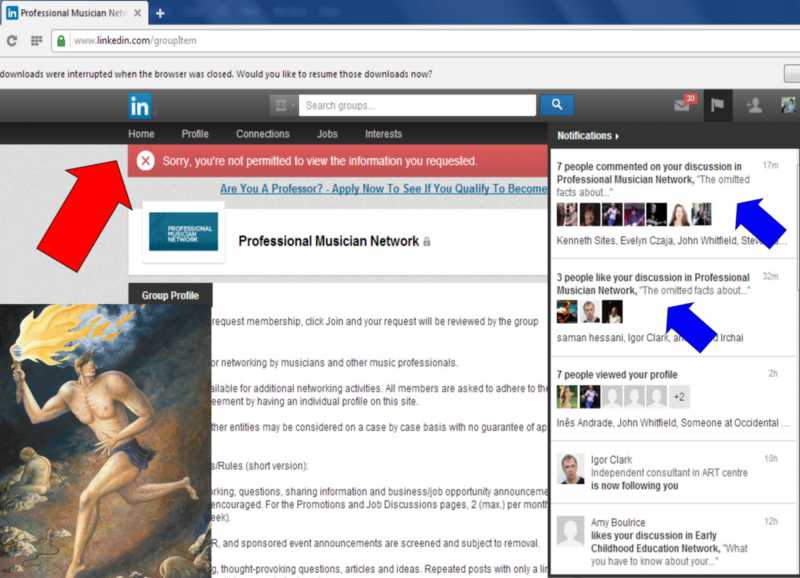The height and width of the screenshot is (578, 800).
Task: Click the green secure padlock icon
Action: 61,40
